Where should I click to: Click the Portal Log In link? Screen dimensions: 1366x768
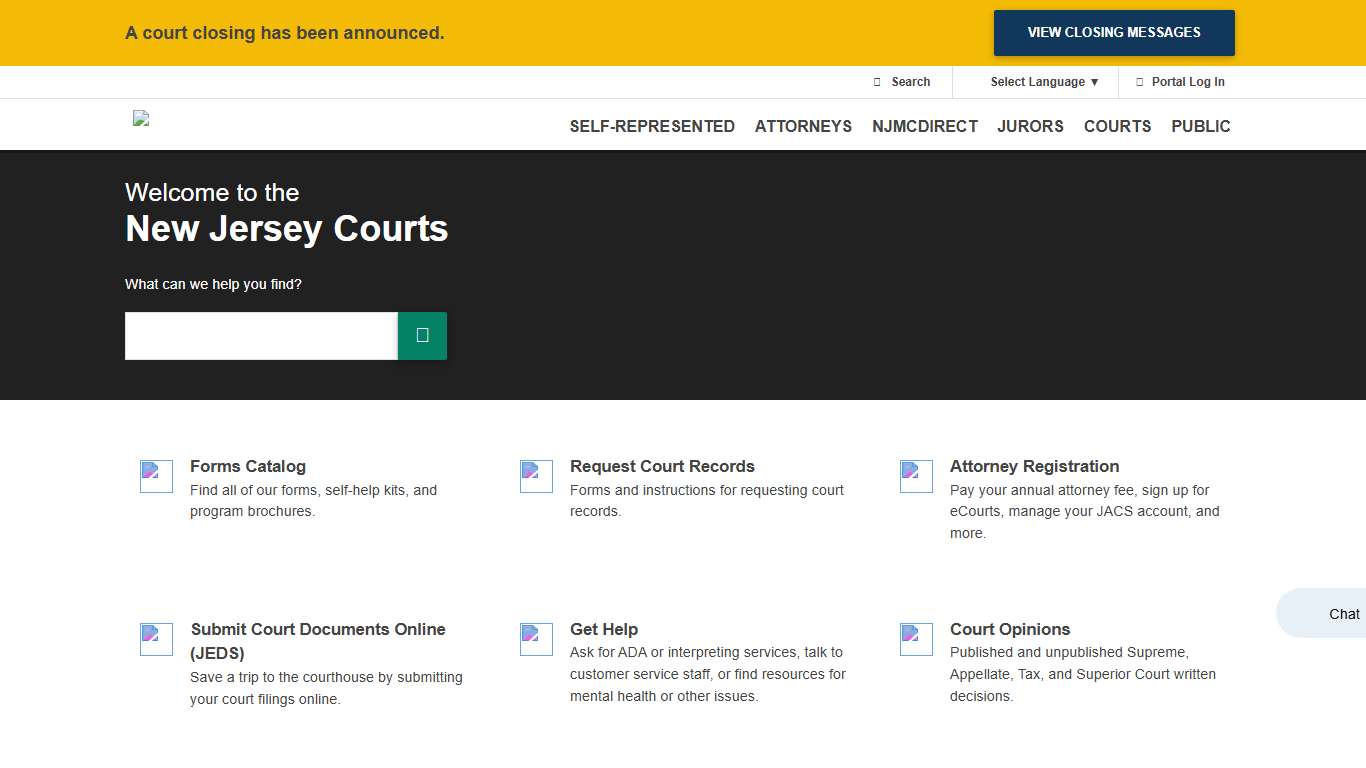pos(1188,81)
